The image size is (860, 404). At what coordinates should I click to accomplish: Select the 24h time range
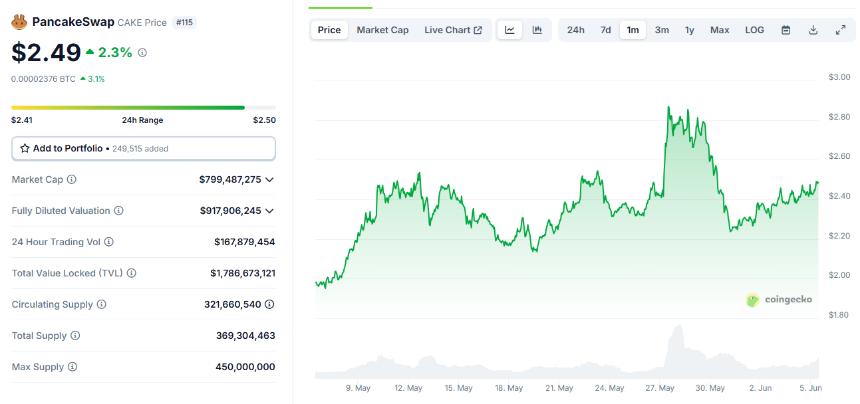(576, 30)
